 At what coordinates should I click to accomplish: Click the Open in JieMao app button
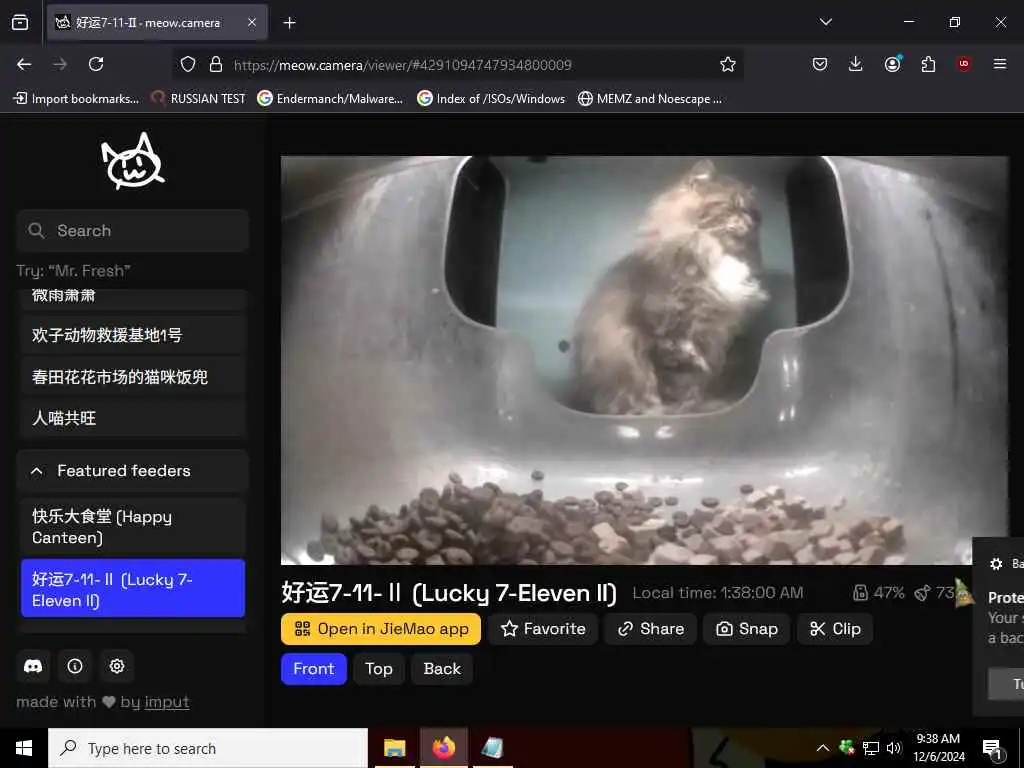point(381,629)
